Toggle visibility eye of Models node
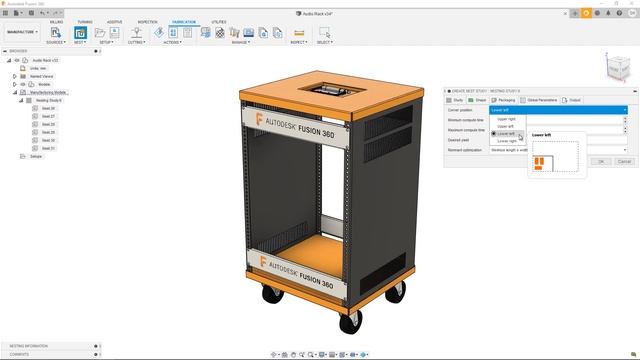The width and height of the screenshot is (640, 360). click(23, 84)
